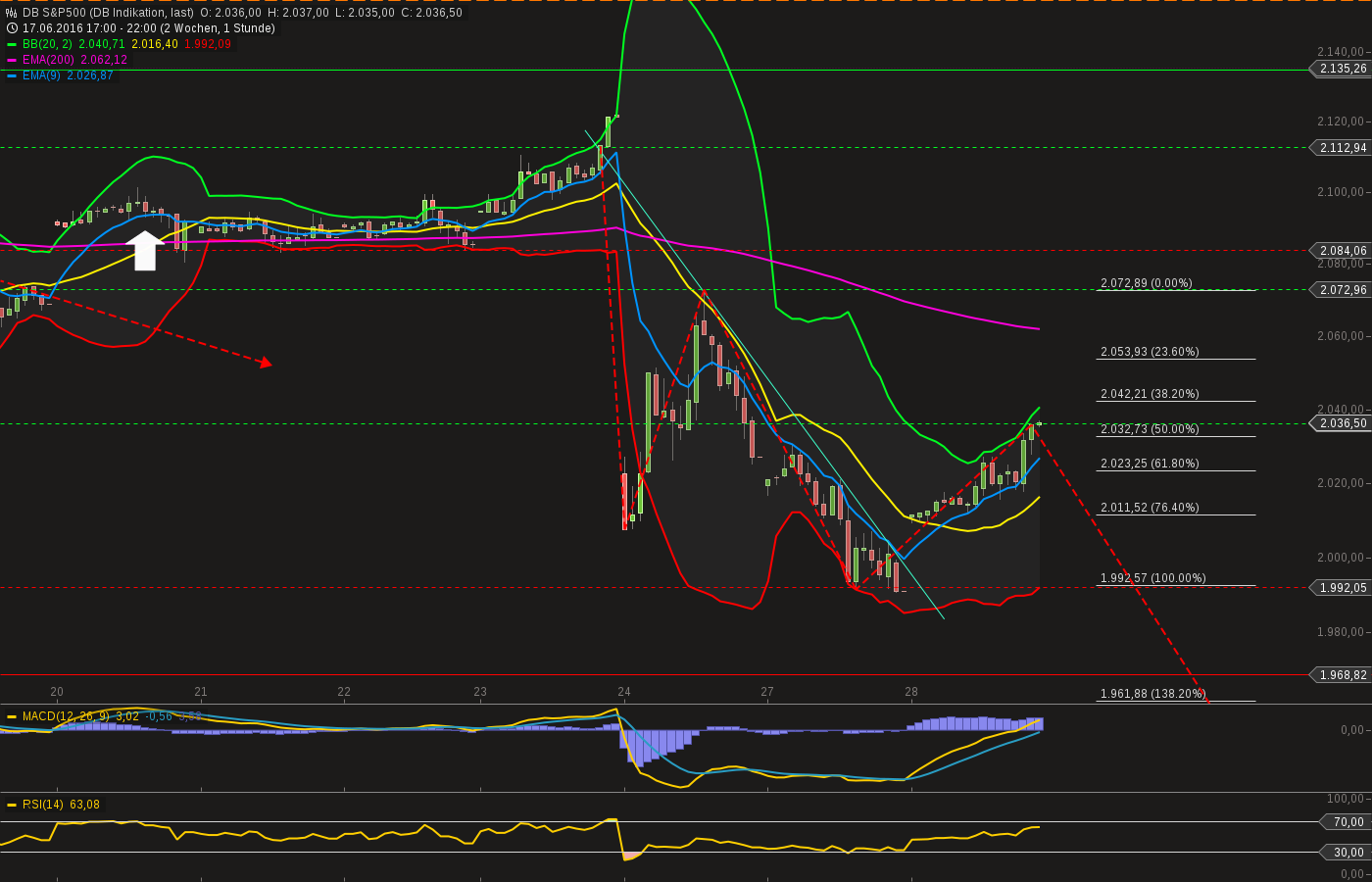Click the EMA(200) indicator label
Viewport: 1372px width, 882px height.
coord(48,60)
